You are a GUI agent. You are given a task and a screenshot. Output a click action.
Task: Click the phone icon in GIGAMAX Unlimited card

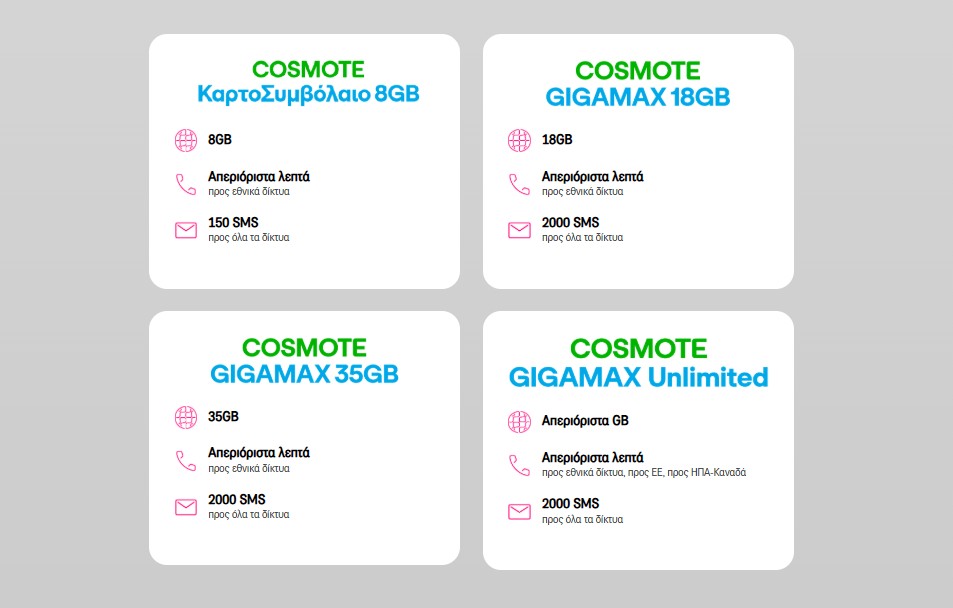(x=519, y=465)
